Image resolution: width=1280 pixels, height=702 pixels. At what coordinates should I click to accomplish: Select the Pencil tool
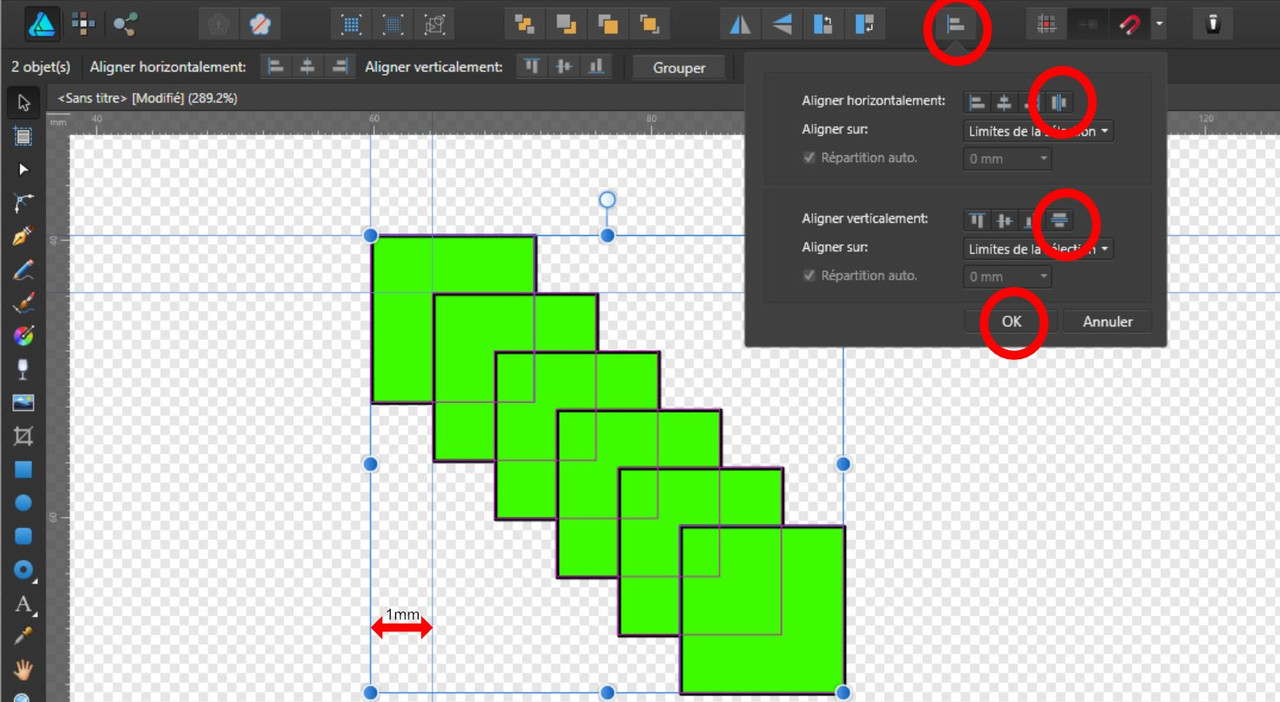(23, 270)
